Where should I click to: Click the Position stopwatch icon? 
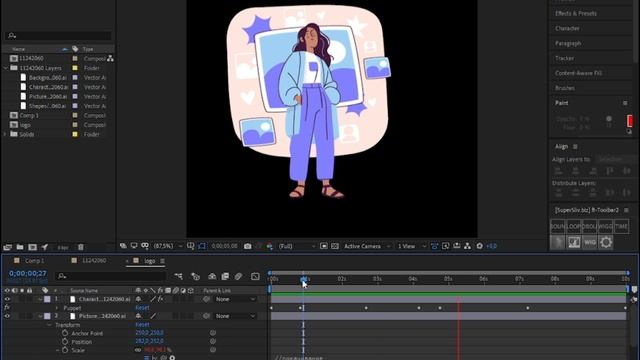(65, 342)
